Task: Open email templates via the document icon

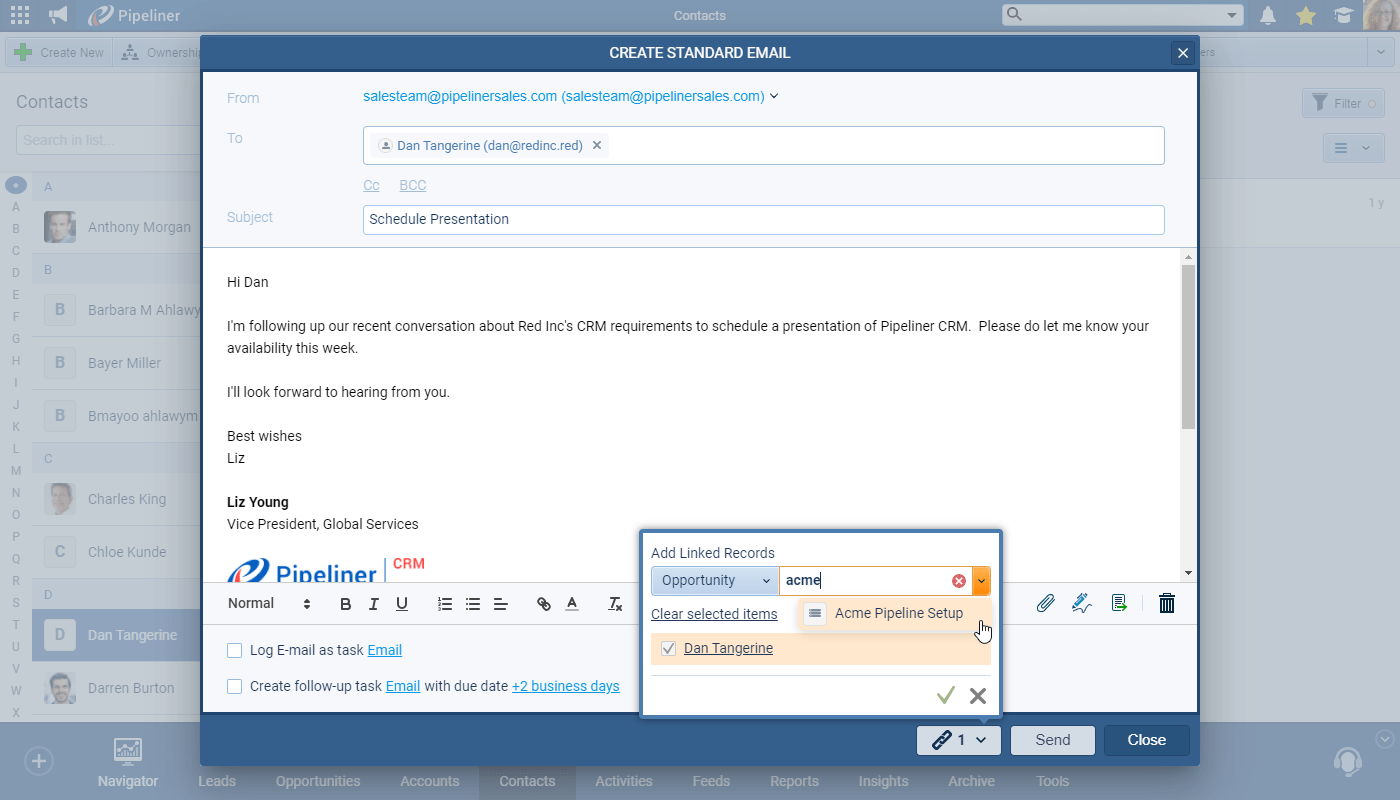Action: 1119,603
